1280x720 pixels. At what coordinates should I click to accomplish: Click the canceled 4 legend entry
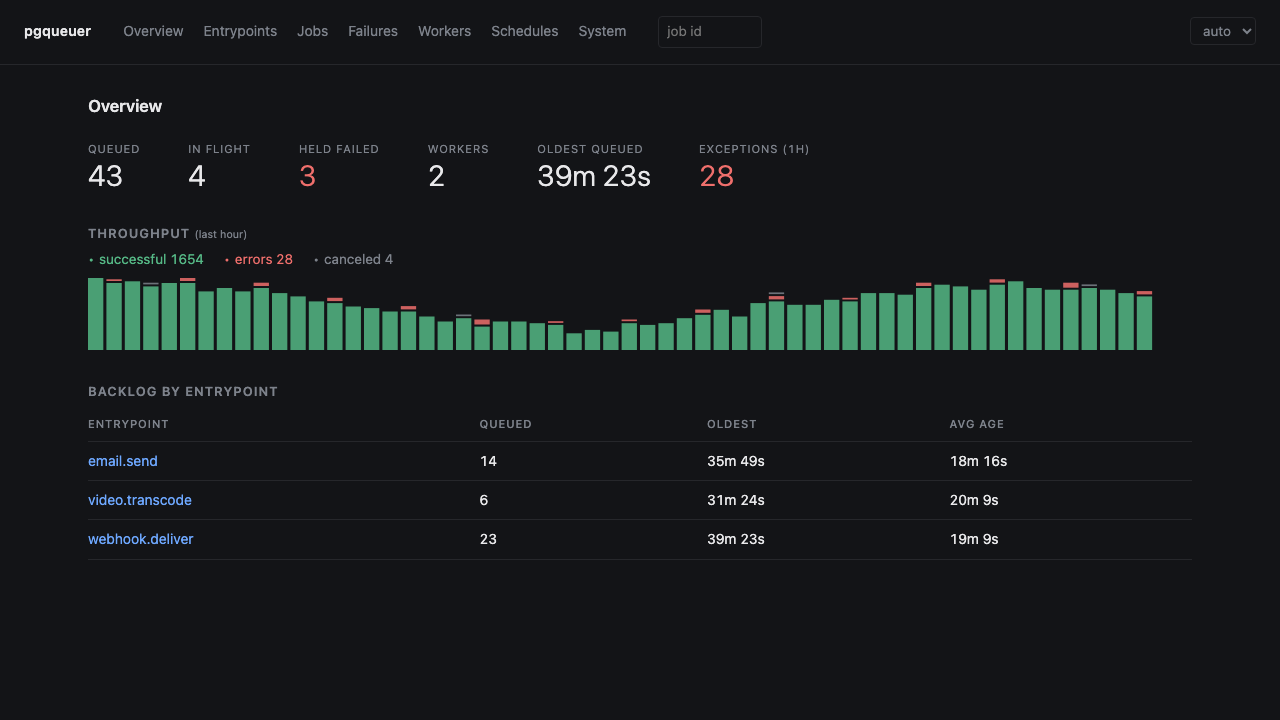pyautogui.click(x=354, y=259)
